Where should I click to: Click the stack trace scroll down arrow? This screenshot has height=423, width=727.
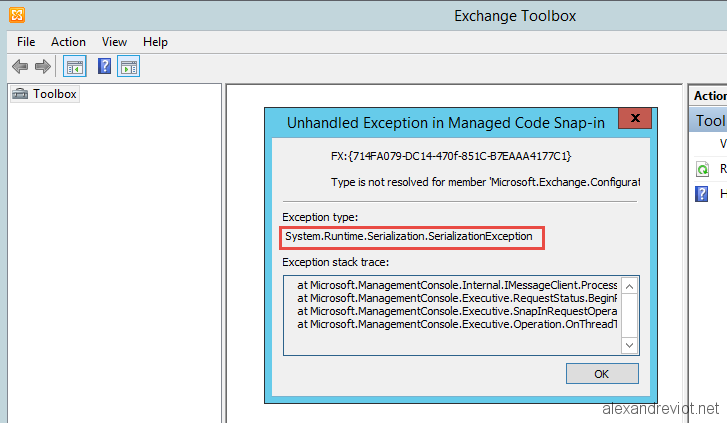629,345
